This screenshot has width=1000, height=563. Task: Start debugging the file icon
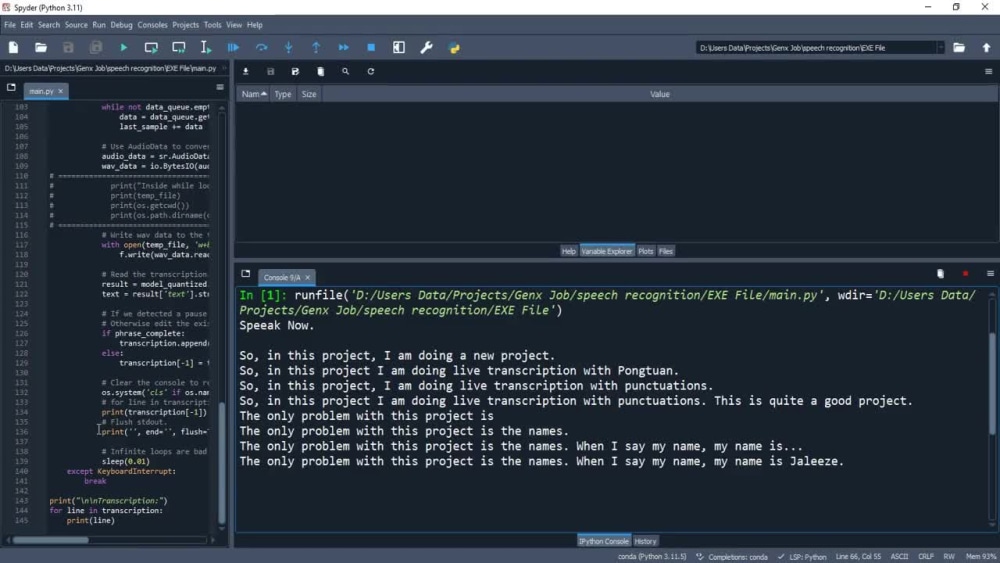coord(233,48)
